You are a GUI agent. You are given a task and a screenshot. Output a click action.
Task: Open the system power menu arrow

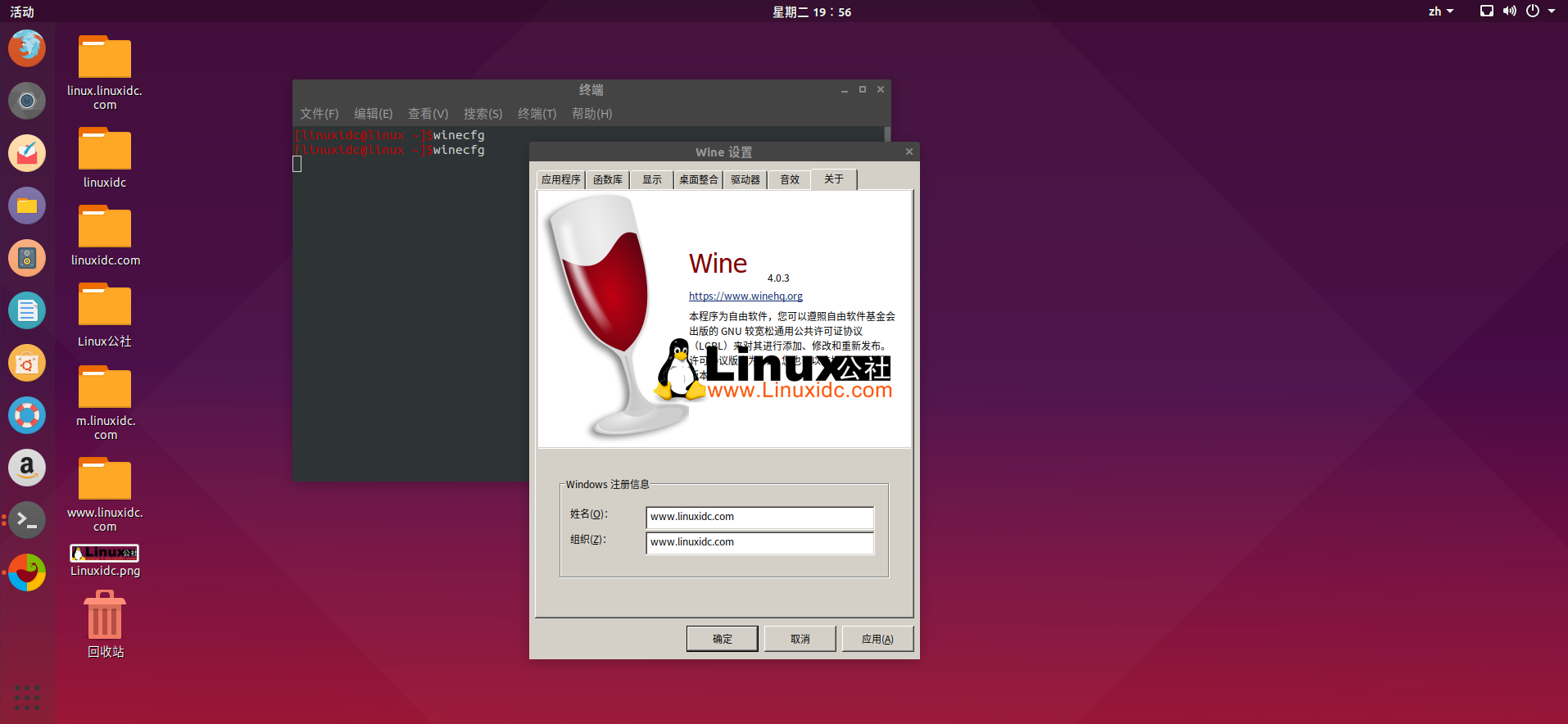[1552, 11]
